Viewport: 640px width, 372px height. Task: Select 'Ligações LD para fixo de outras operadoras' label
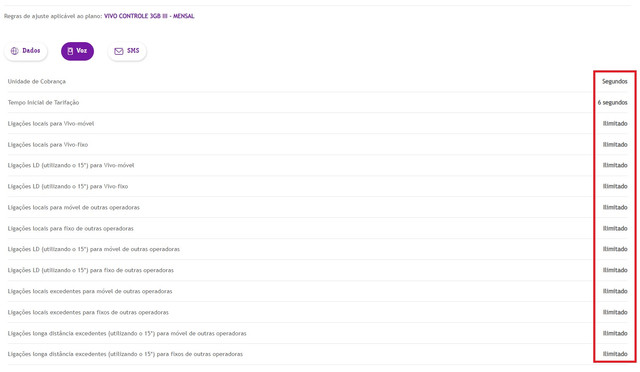[91, 270]
